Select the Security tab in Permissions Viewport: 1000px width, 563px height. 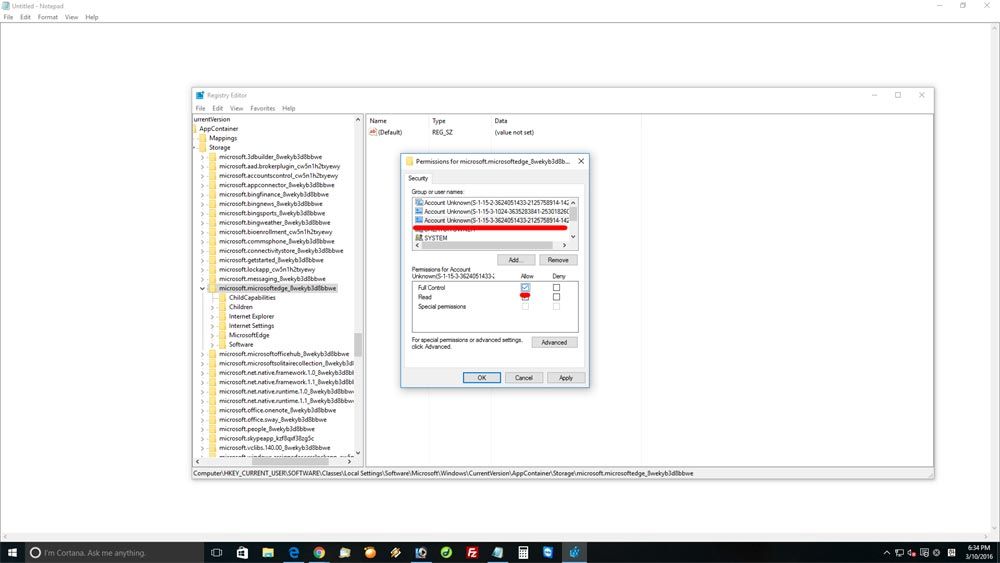(418, 179)
